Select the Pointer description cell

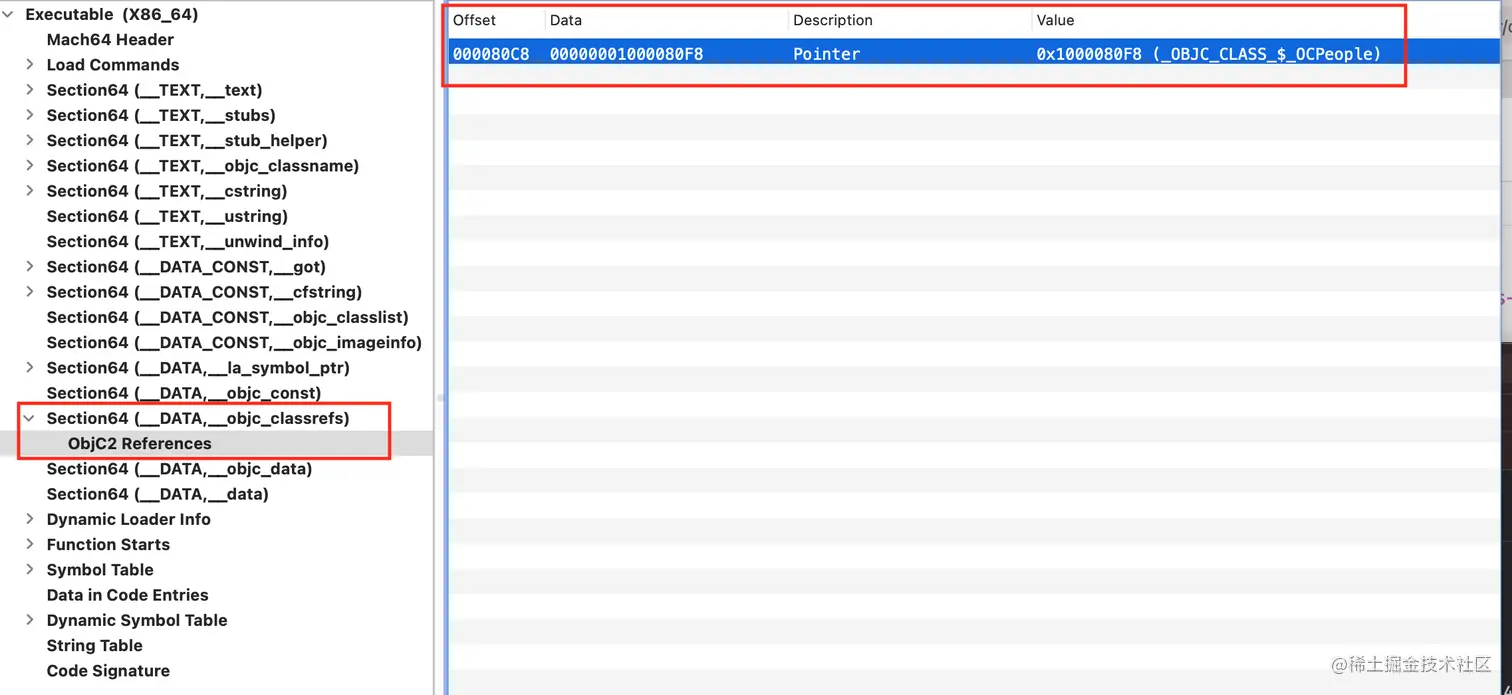827,54
